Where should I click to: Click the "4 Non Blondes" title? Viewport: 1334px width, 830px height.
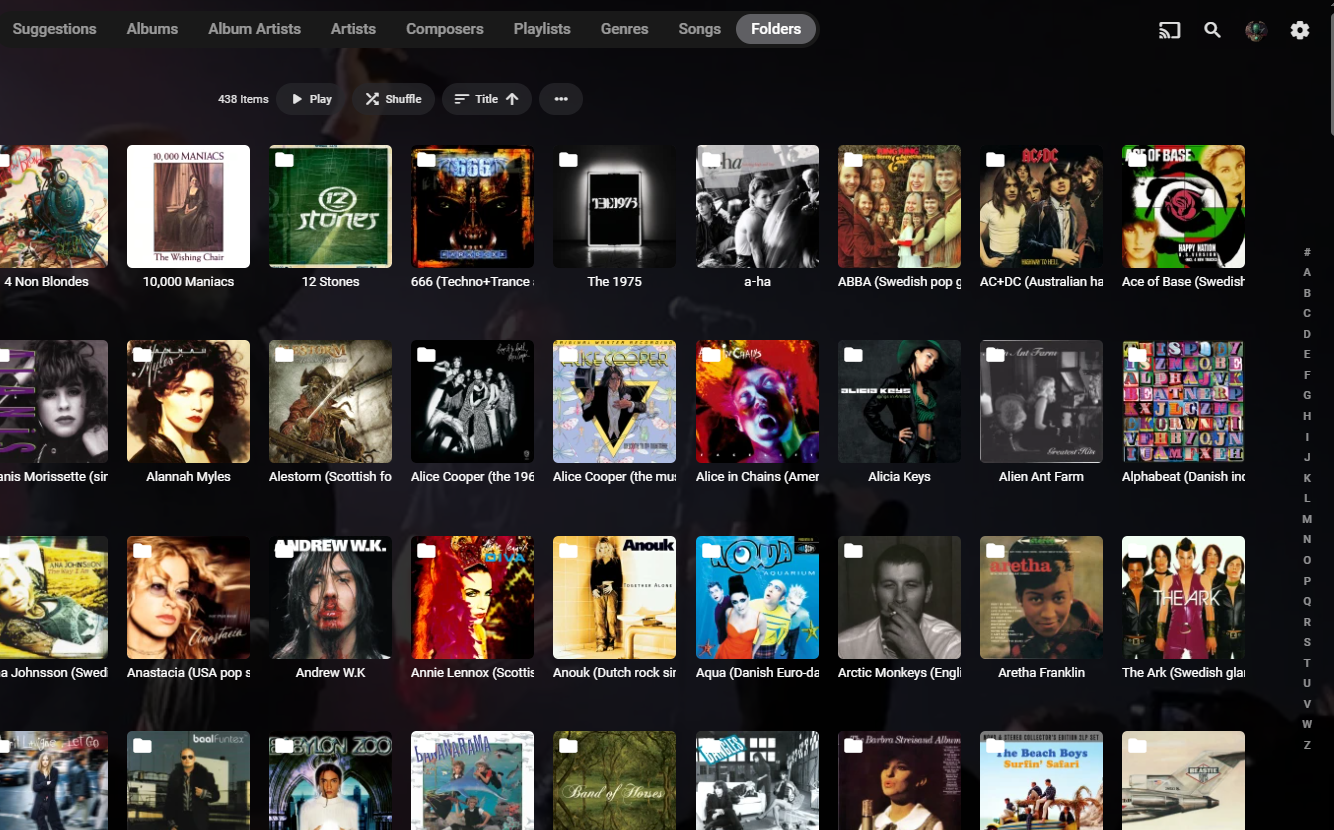tap(46, 282)
